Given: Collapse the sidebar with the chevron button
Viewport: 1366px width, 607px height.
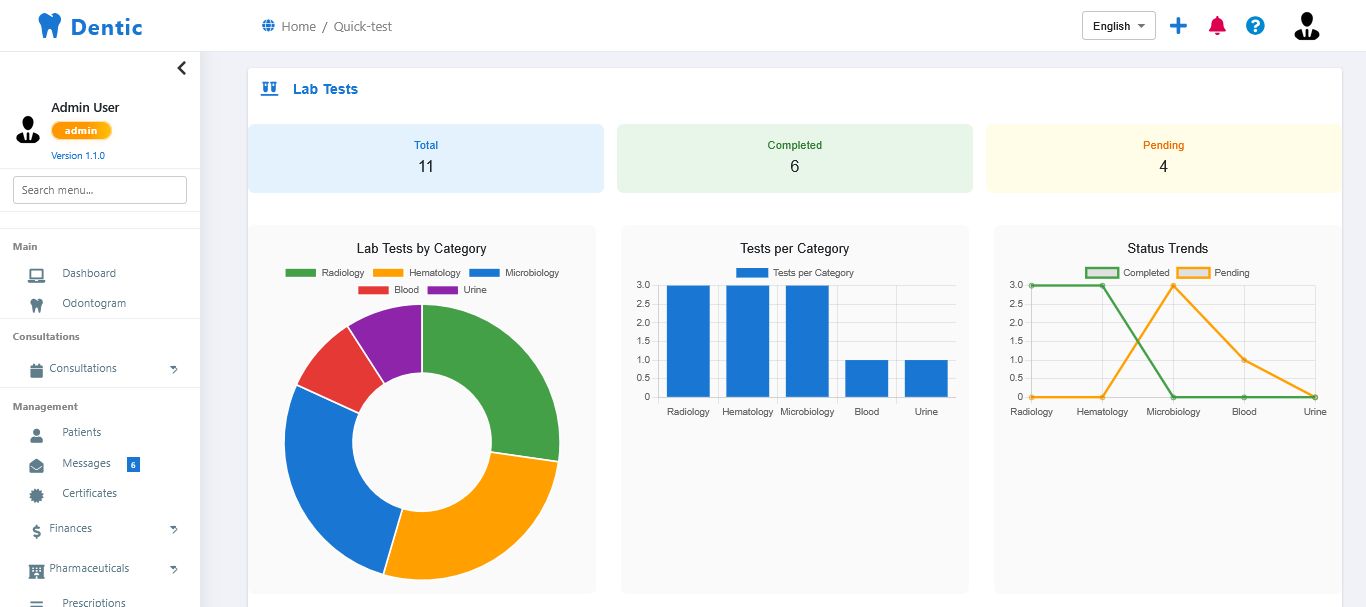Looking at the screenshot, I should click(x=181, y=68).
